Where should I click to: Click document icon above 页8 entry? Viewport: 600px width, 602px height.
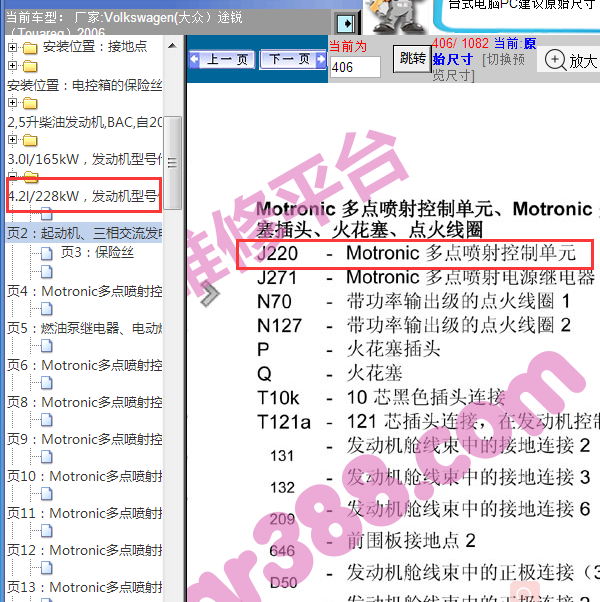(x=46, y=383)
